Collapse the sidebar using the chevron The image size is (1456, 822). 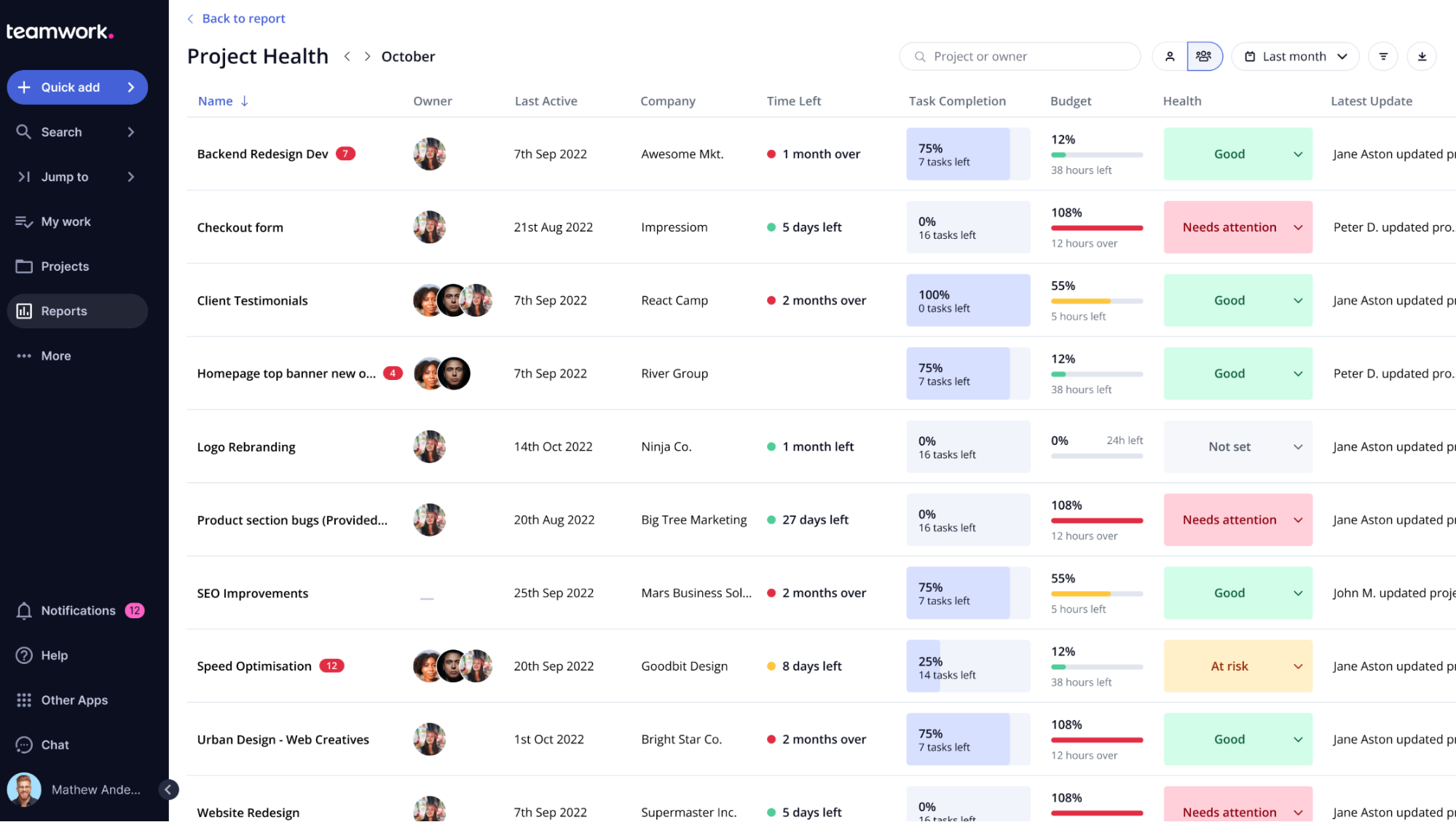click(x=168, y=789)
